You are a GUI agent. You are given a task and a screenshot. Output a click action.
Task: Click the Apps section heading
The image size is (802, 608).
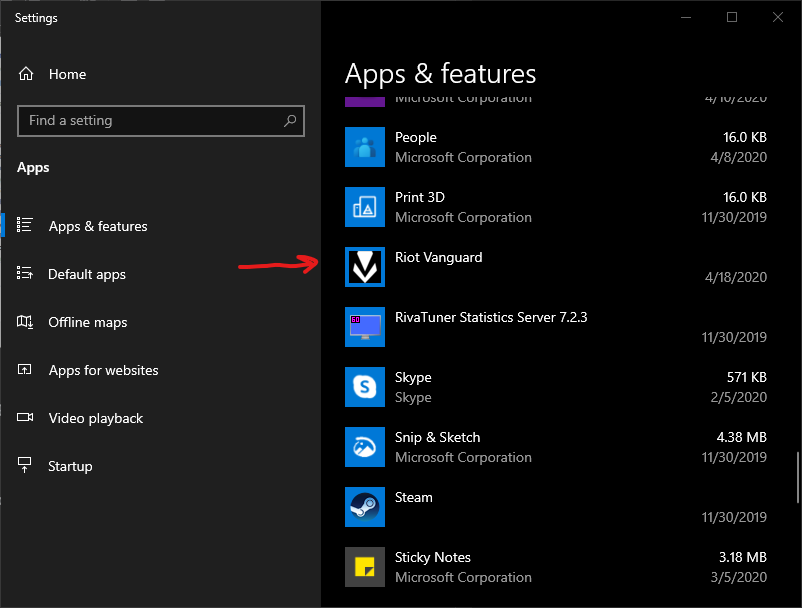33,168
